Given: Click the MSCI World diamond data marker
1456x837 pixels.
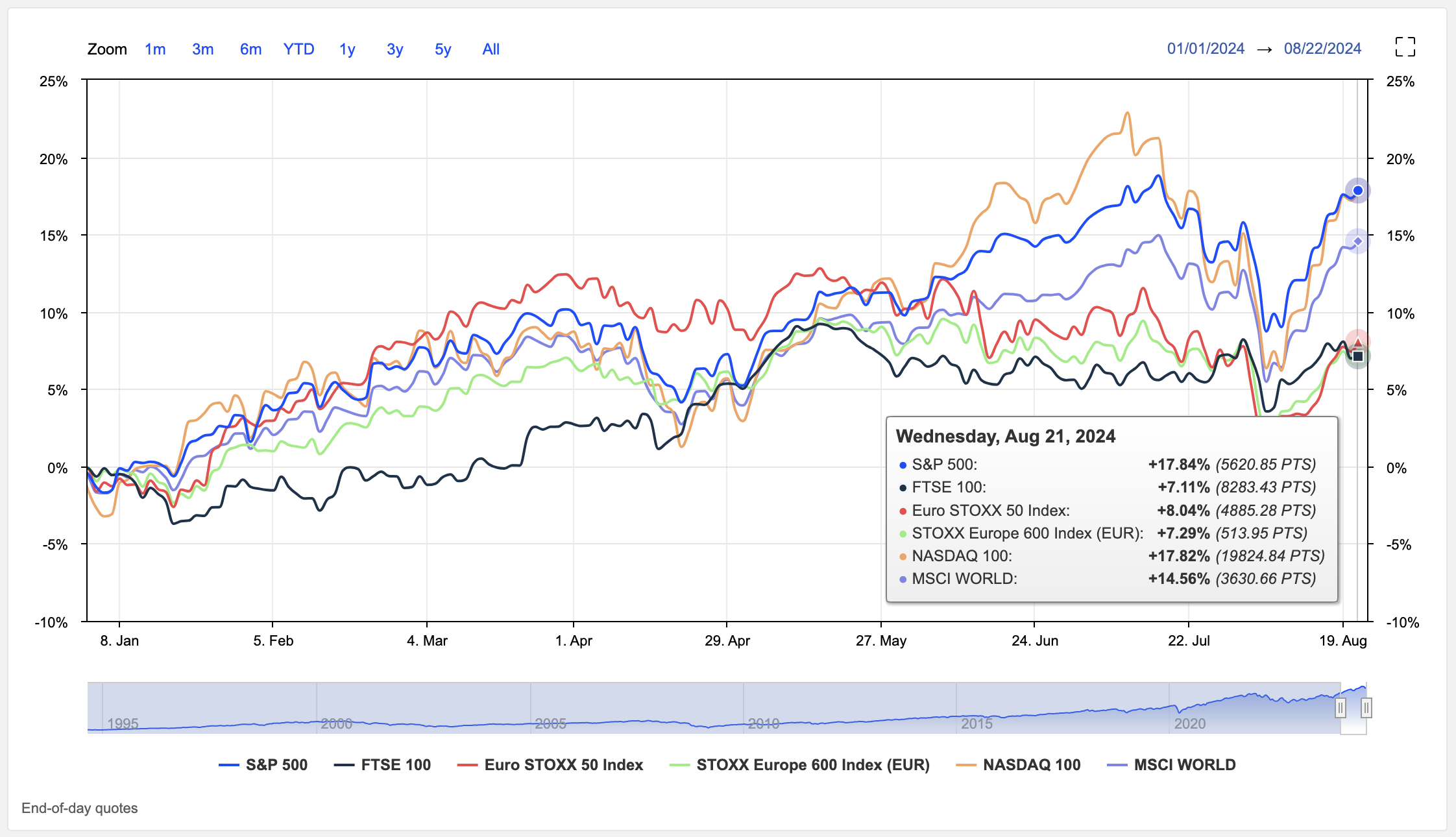Looking at the screenshot, I should [1357, 241].
